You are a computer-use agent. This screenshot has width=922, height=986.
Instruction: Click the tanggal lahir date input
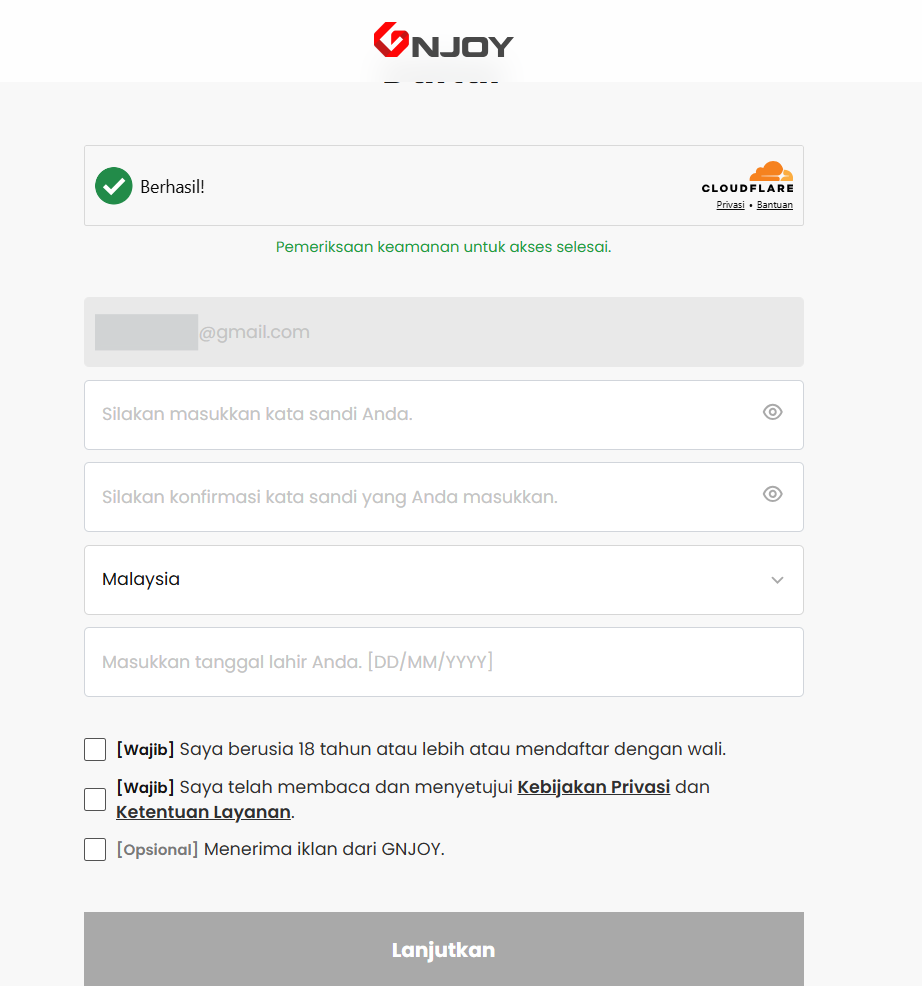tap(444, 662)
